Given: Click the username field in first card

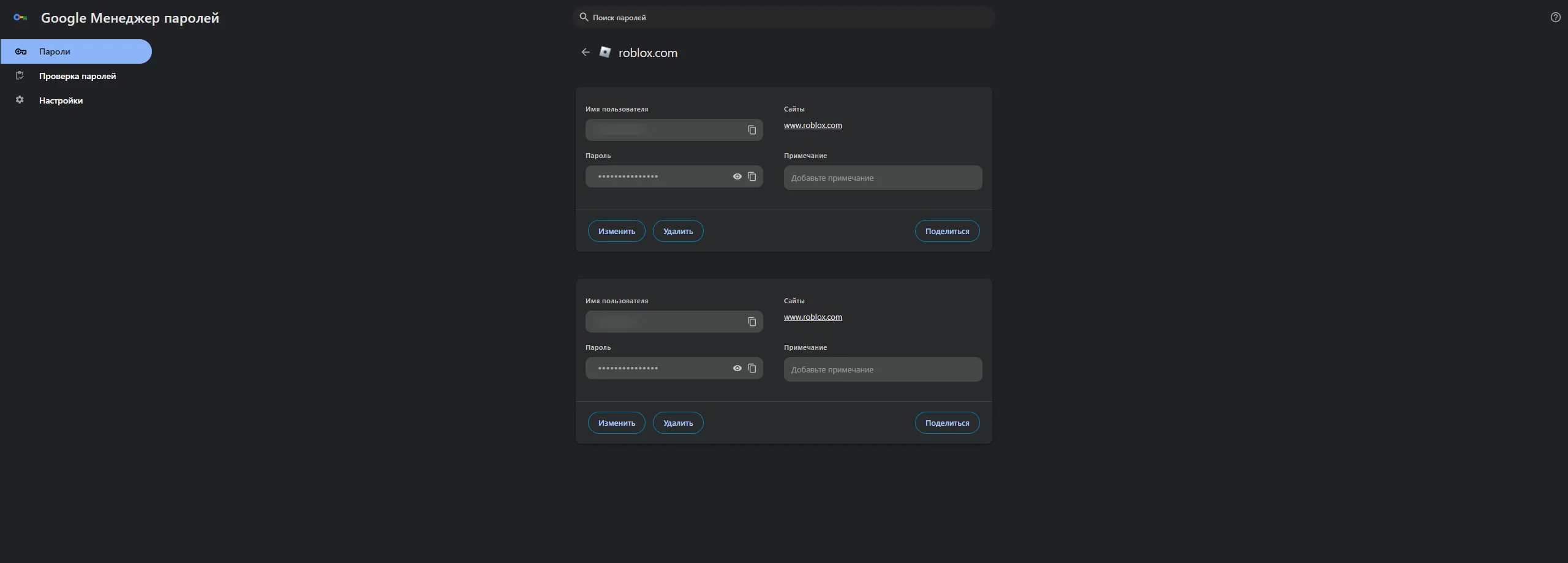Looking at the screenshot, I should pyautogui.click(x=674, y=130).
